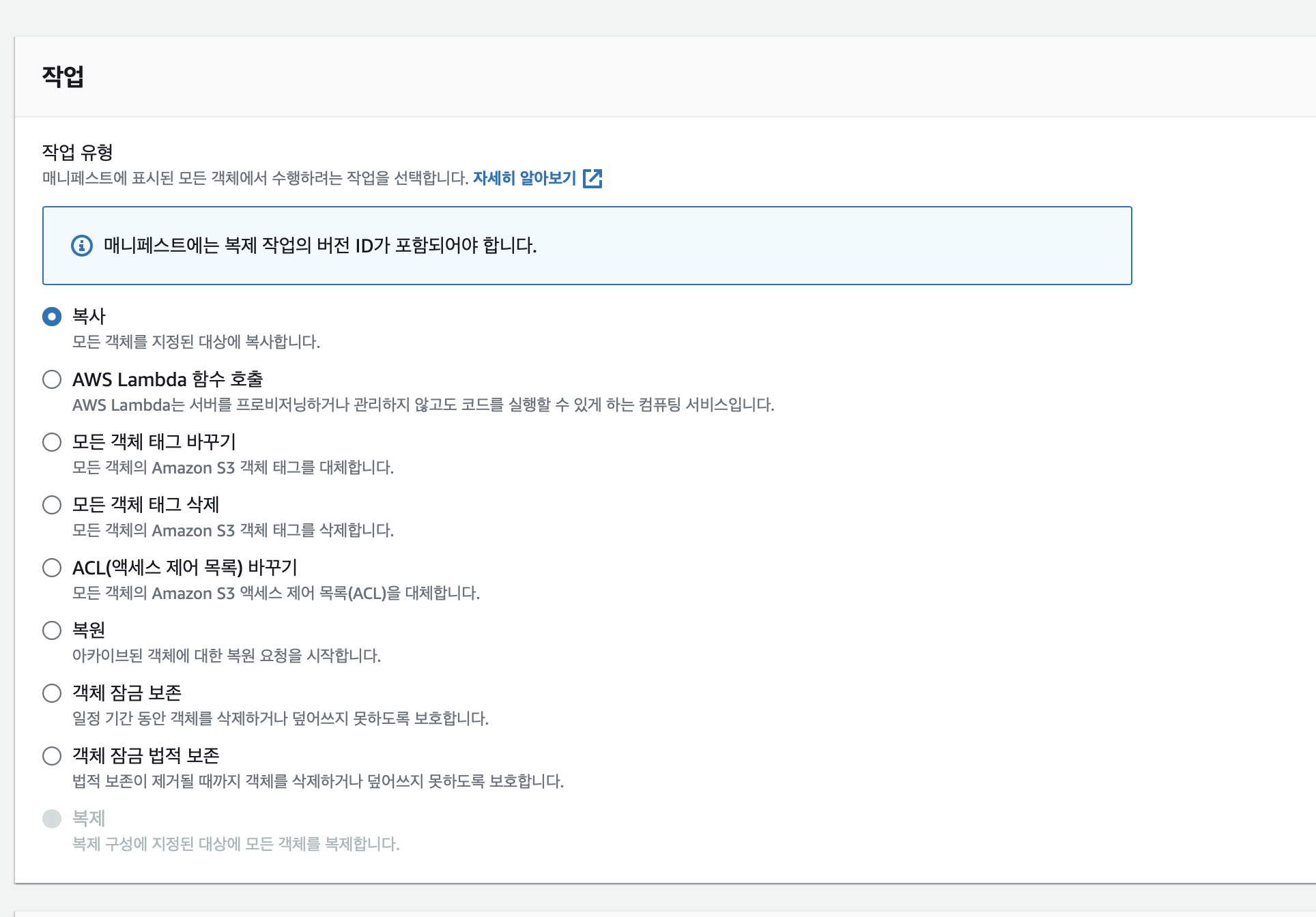Choose the 객체 잠금 보존 option
Viewport: 1316px width, 917px height.
point(52,693)
